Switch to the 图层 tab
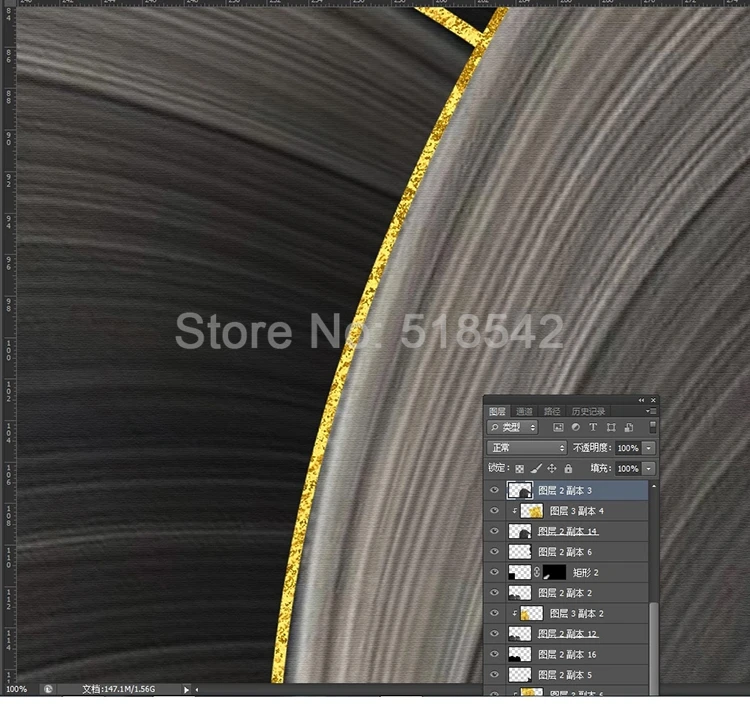 point(497,411)
